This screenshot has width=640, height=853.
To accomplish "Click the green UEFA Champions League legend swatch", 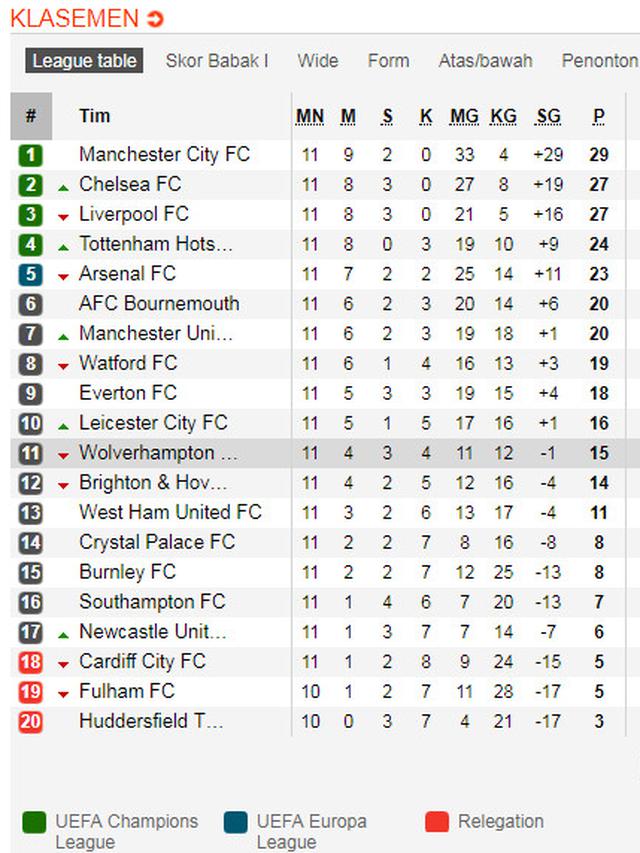I will (35, 823).
